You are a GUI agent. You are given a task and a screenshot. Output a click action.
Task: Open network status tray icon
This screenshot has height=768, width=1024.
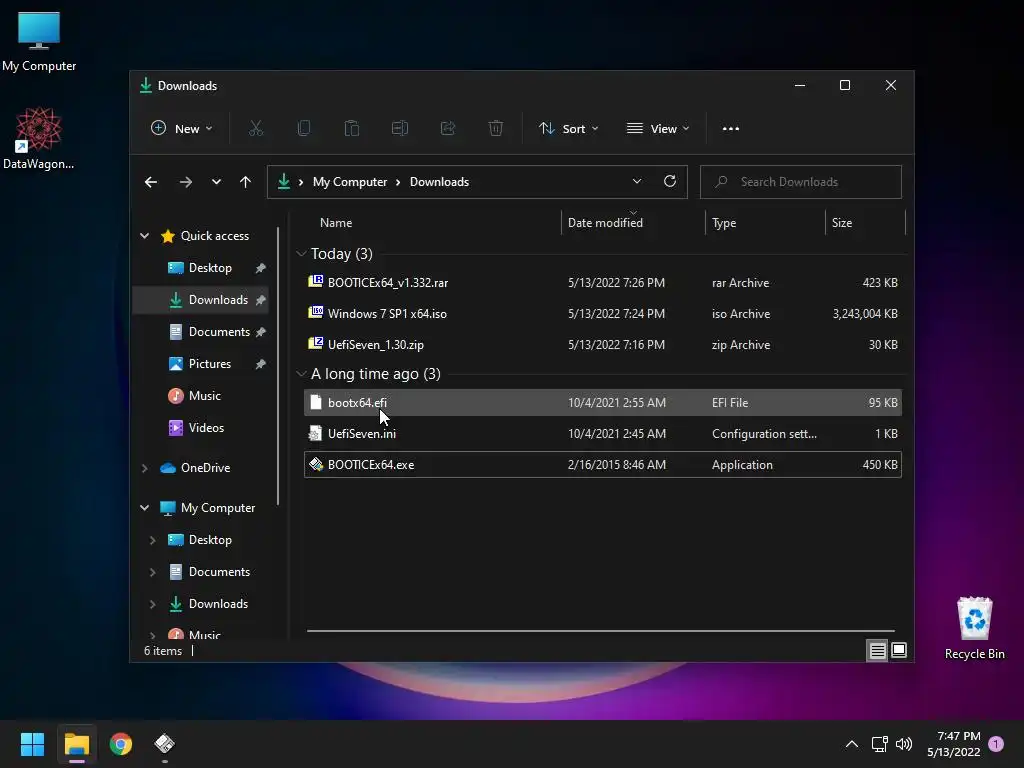click(879, 744)
